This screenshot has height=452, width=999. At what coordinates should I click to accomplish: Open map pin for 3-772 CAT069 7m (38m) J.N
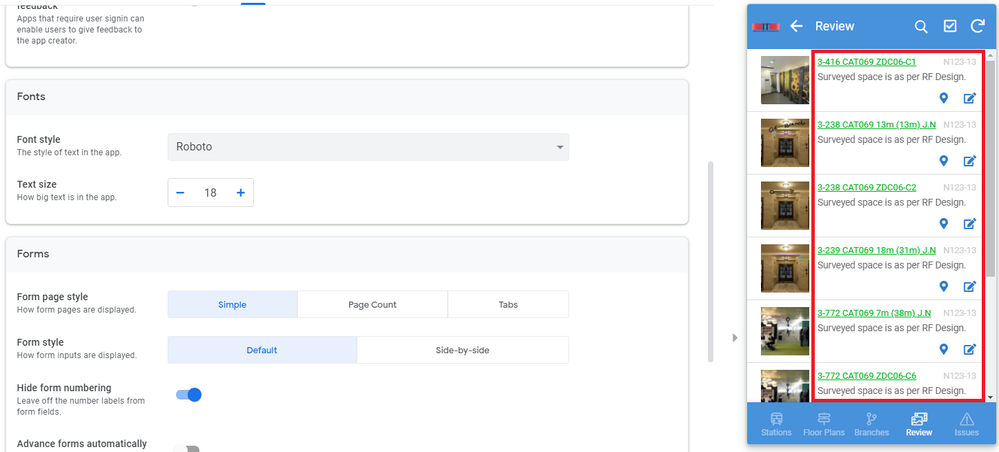tap(944, 349)
